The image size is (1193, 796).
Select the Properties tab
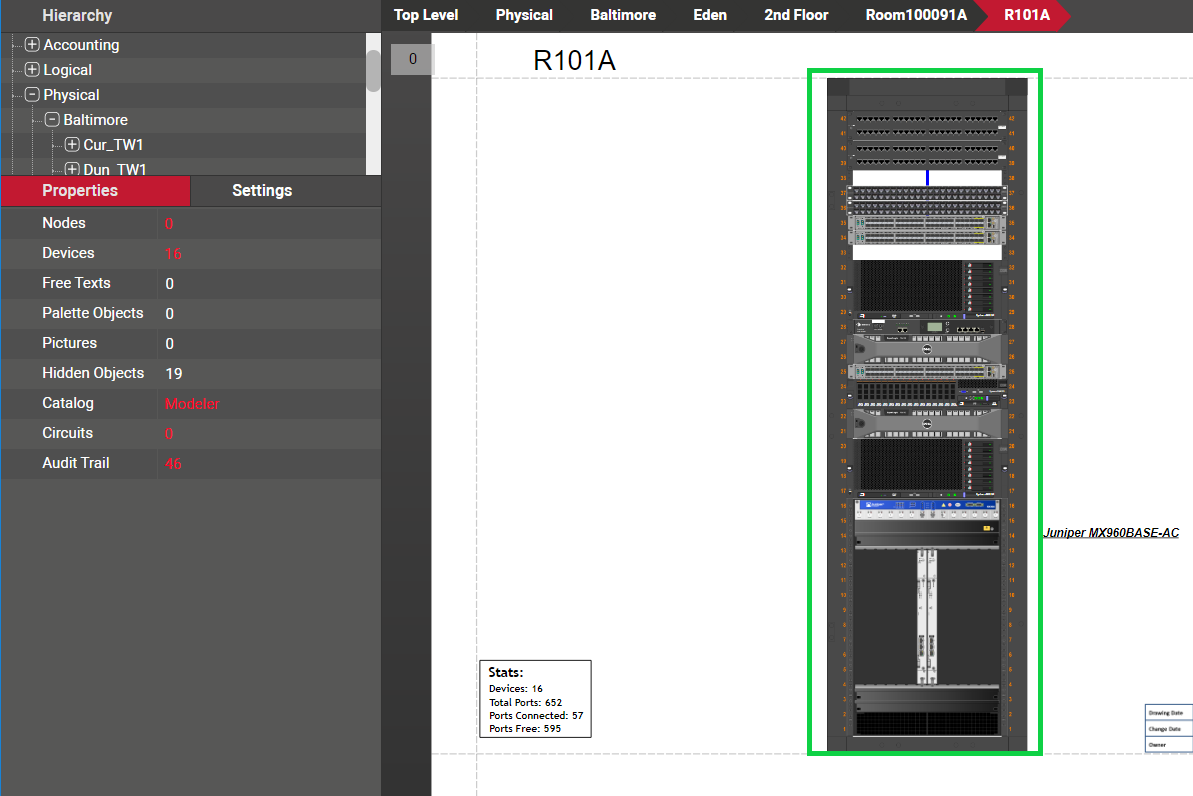[x=80, y=191]
